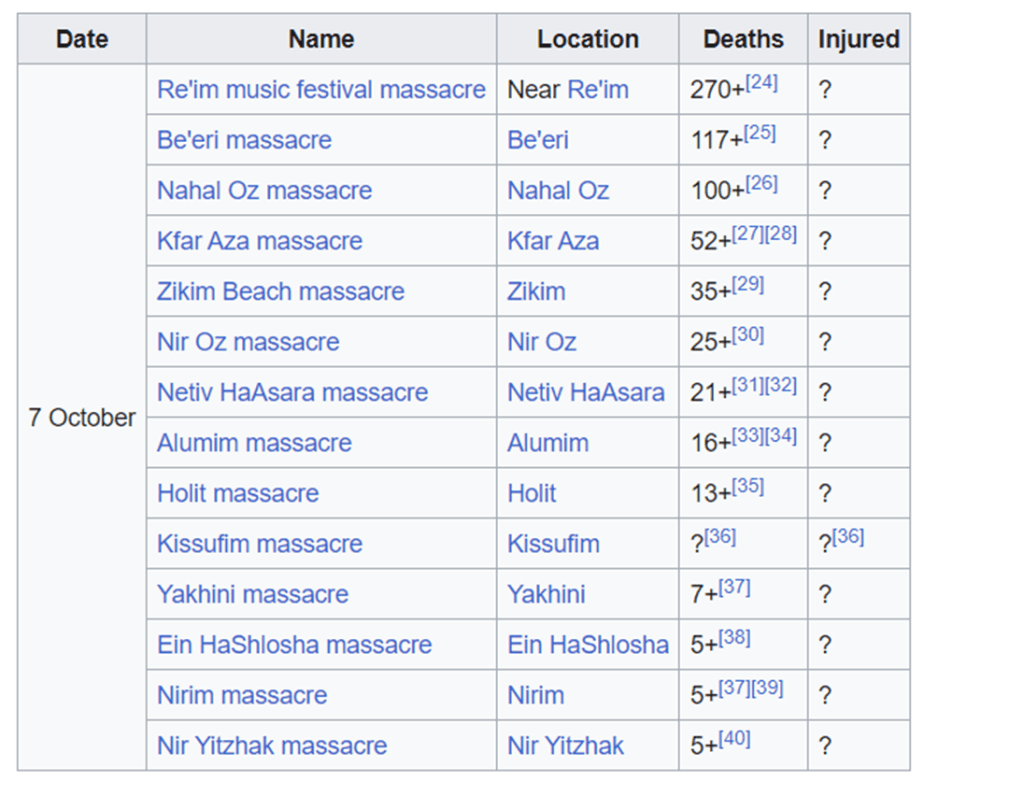Follow the Ein HaShlosha massacre link
1023x795 pixels.
coord(294,645)
